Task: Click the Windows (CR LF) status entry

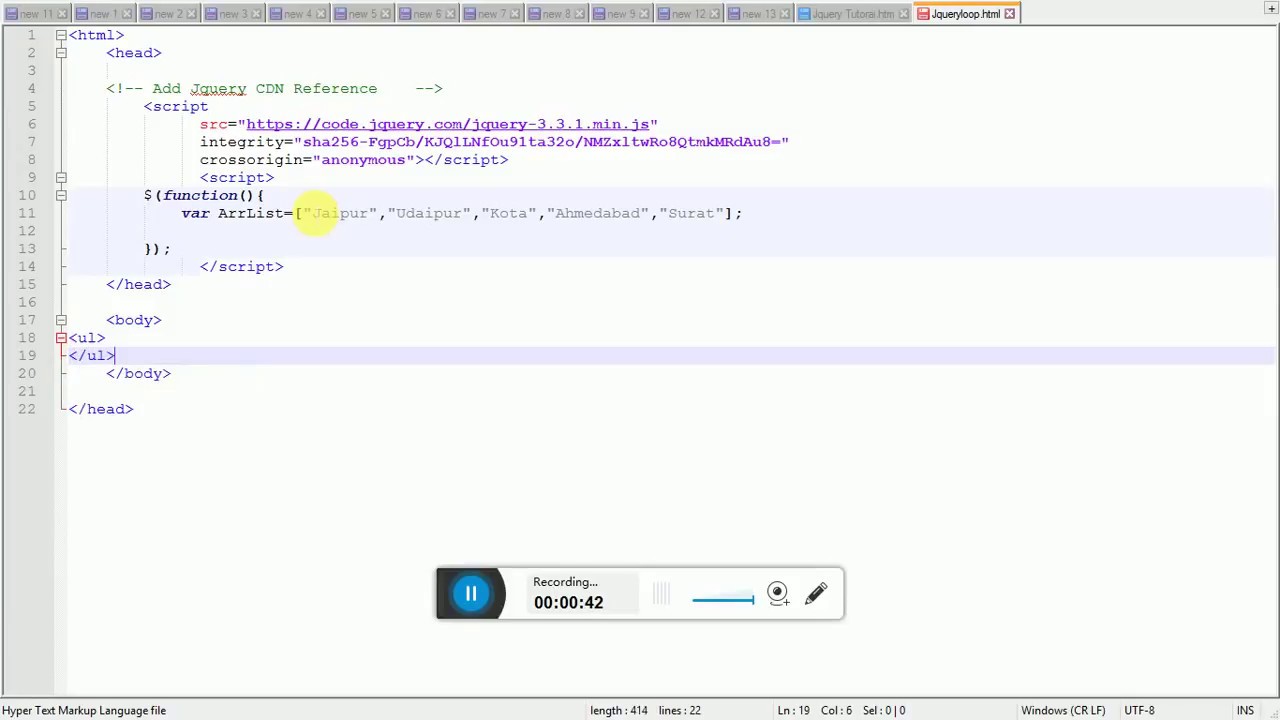Action: pos(1063,710)
